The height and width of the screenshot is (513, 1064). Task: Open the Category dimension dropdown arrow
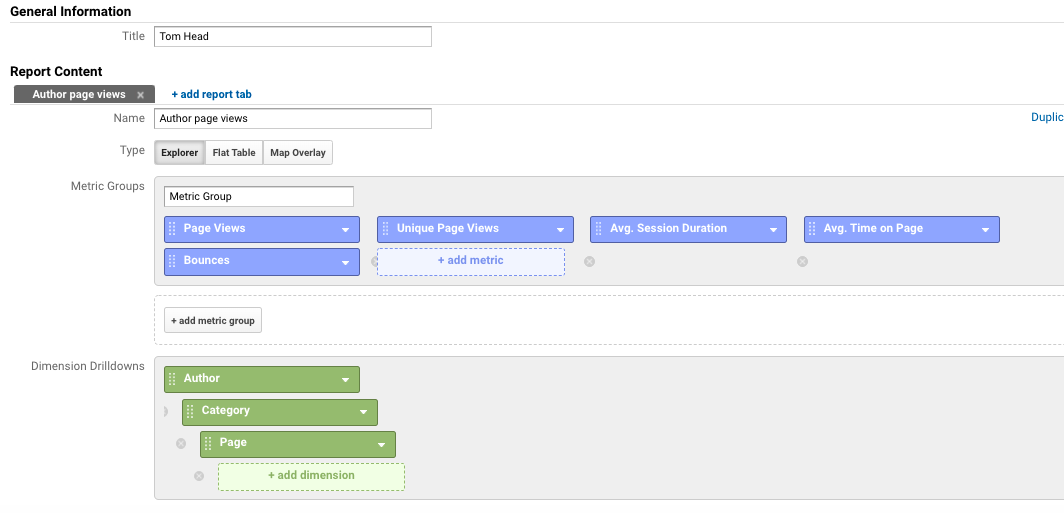(x=364, y=412)
